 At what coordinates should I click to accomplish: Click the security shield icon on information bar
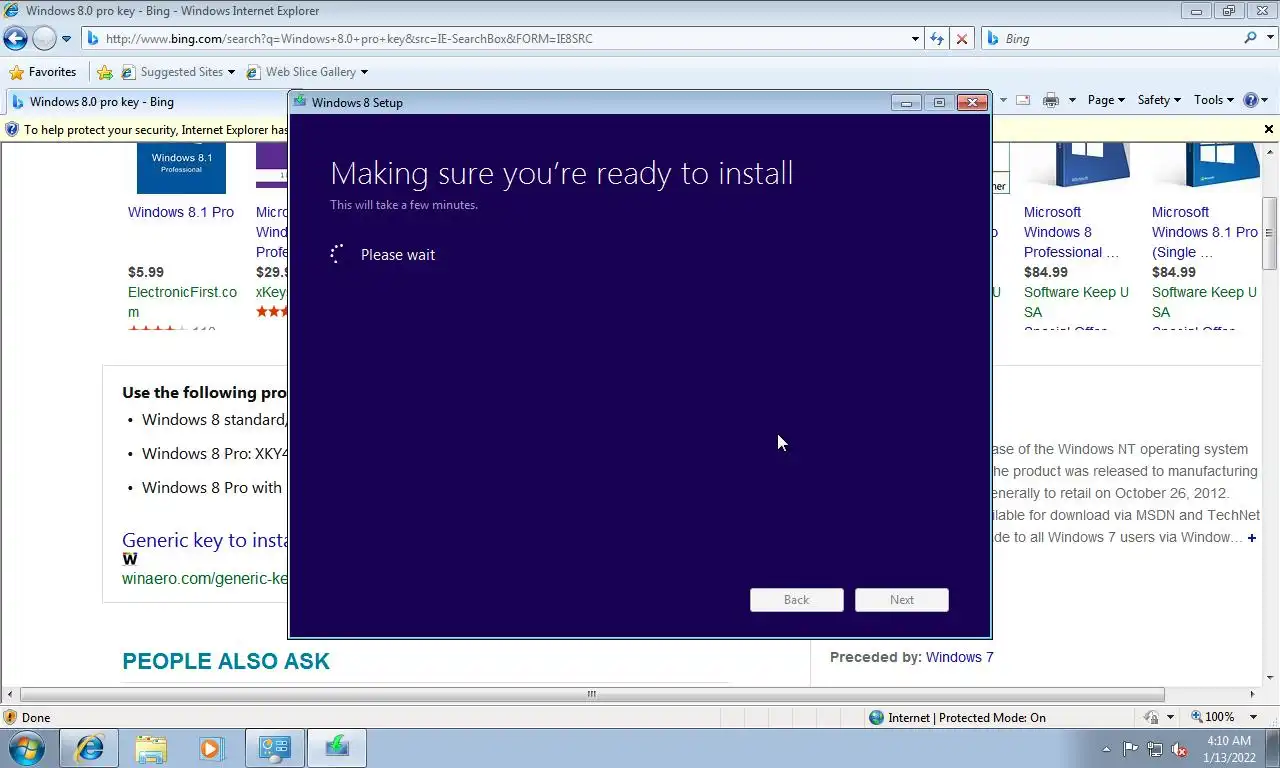pos(12,129)
